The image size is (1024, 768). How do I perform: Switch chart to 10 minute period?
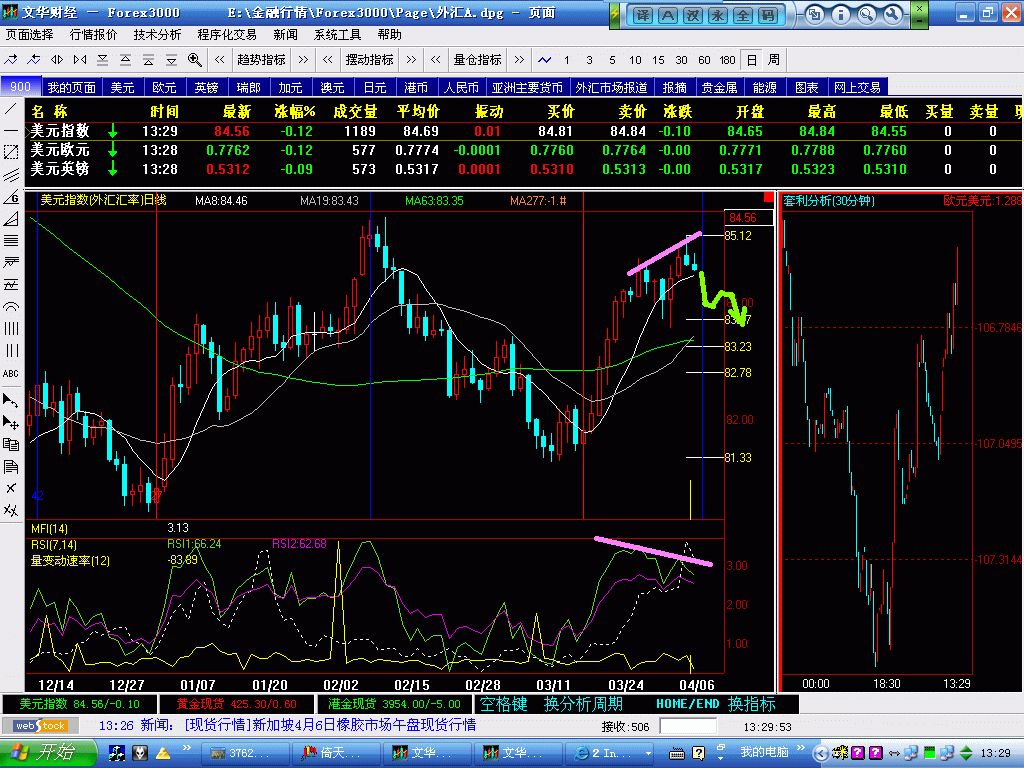point(635,60)
